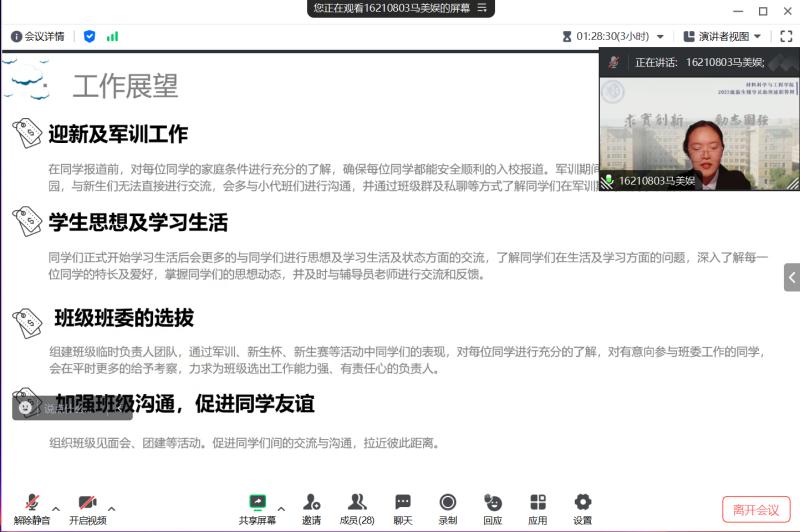800x532 pixels.
Task: Open the screen-viewing banner menu at top
Action: coord(483,8)
